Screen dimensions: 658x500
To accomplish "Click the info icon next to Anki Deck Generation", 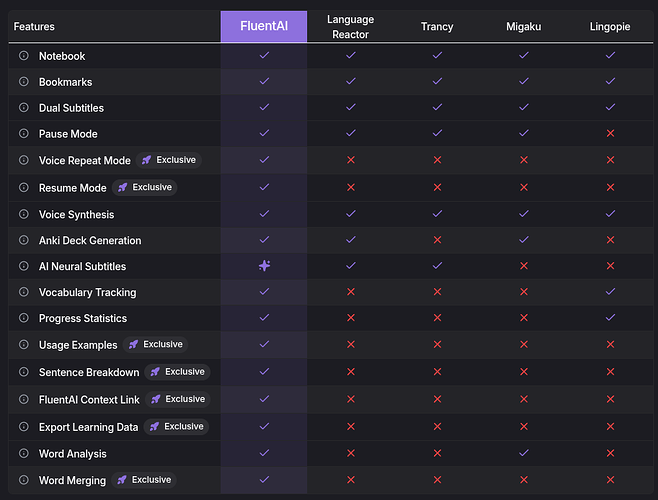I will [x=24, y=240].
